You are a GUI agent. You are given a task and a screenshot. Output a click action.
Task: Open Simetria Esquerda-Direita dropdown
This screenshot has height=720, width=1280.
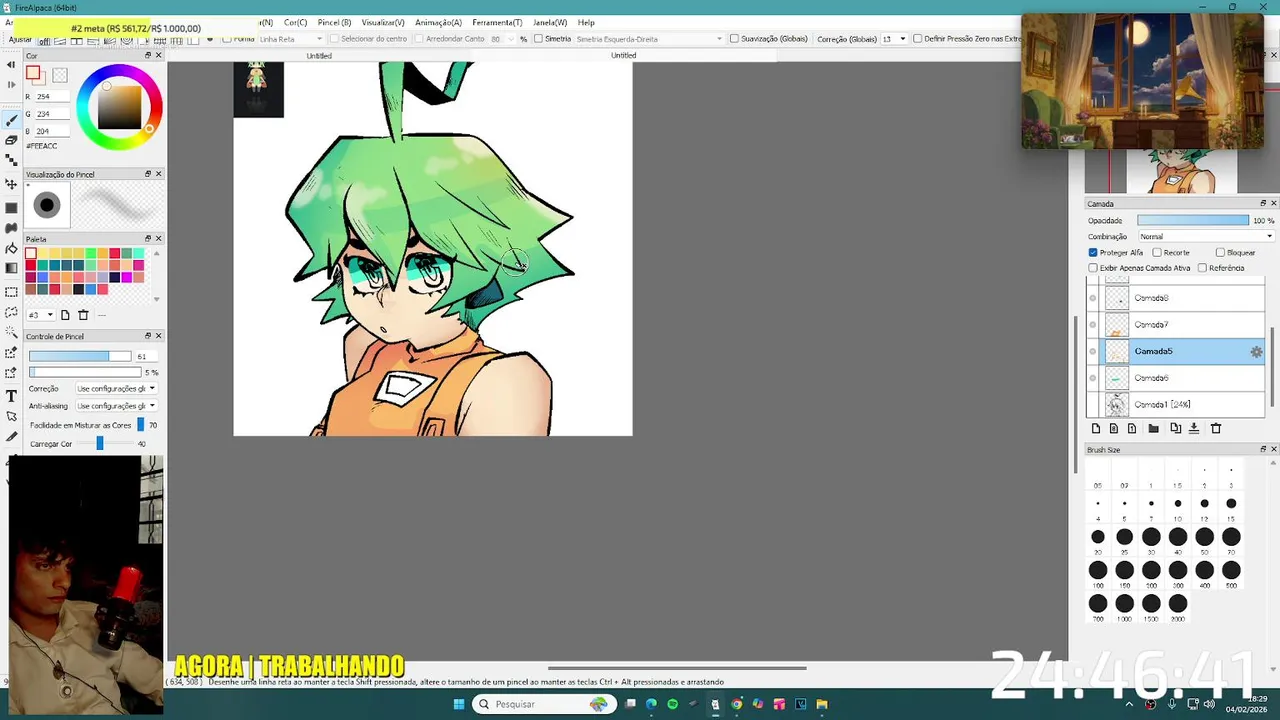tap(649, 39)
